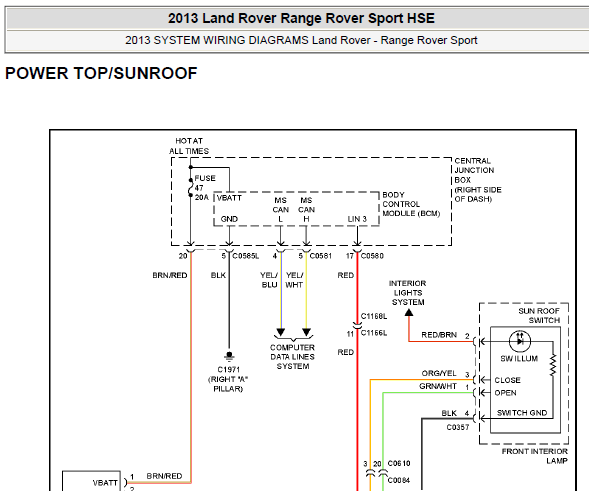Click the VBATT pin inside the BCM box
Viewport: 589px width, 491px height.
[229, 198]
